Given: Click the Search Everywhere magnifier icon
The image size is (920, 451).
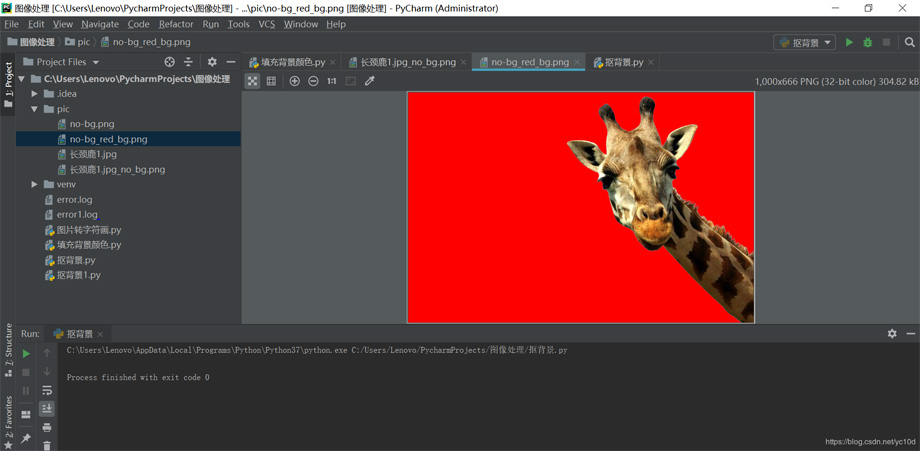Looking at the screenshot, I should pyautogui.click(x=909, y=43).
